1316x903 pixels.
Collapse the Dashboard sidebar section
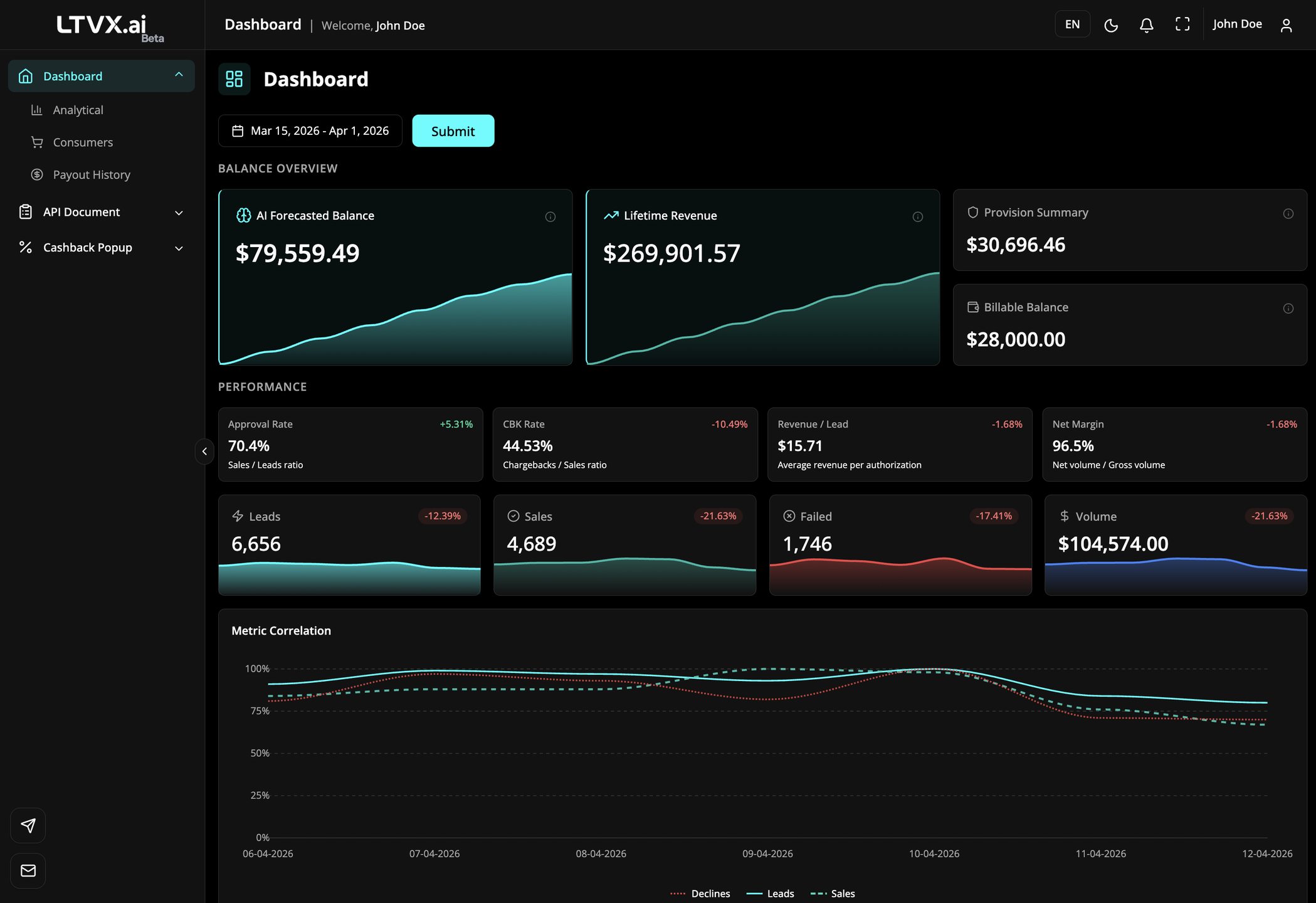[179, 75]
